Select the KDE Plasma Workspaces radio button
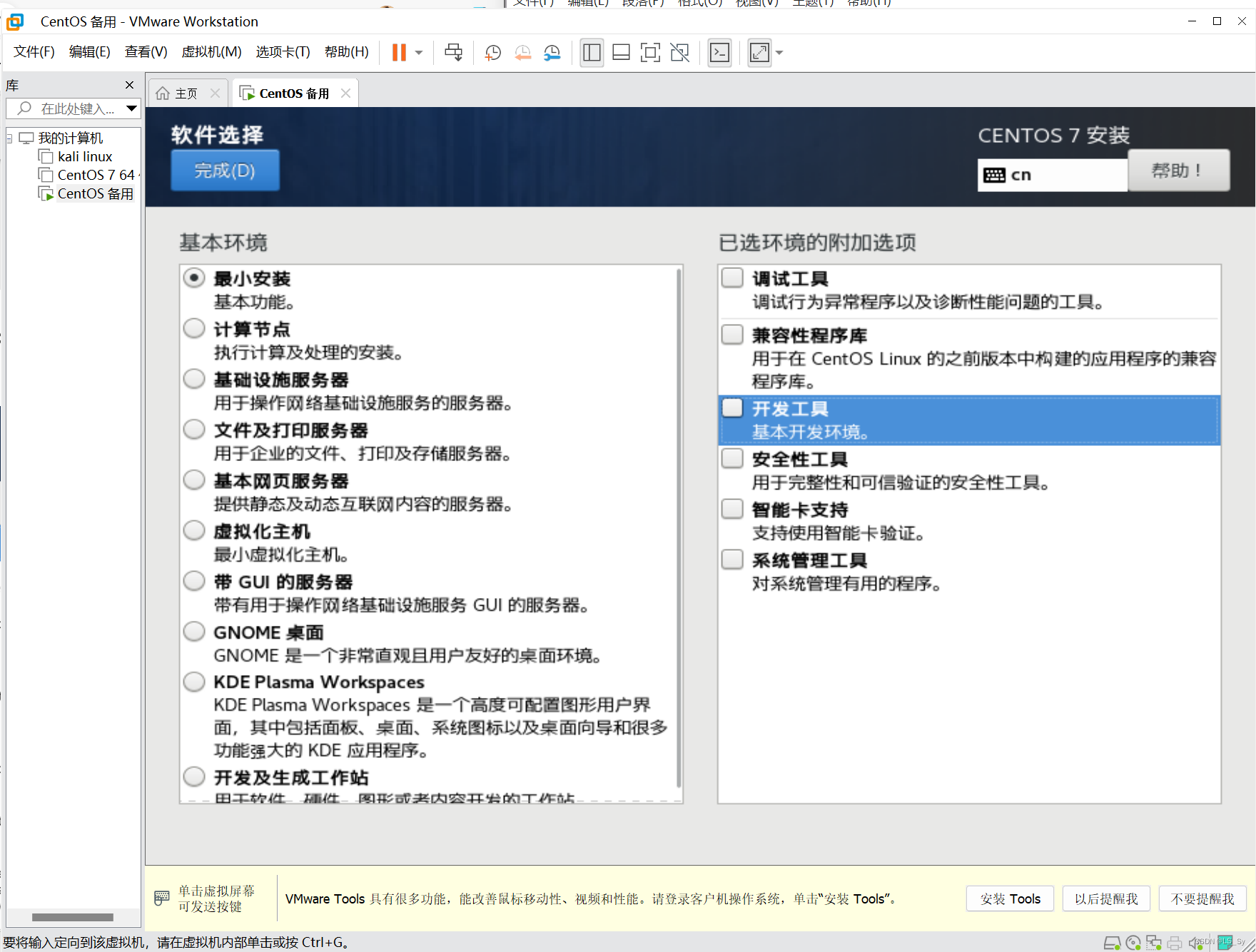Image resolution: width=1256 pixels, height=952 pixels. 194,682
